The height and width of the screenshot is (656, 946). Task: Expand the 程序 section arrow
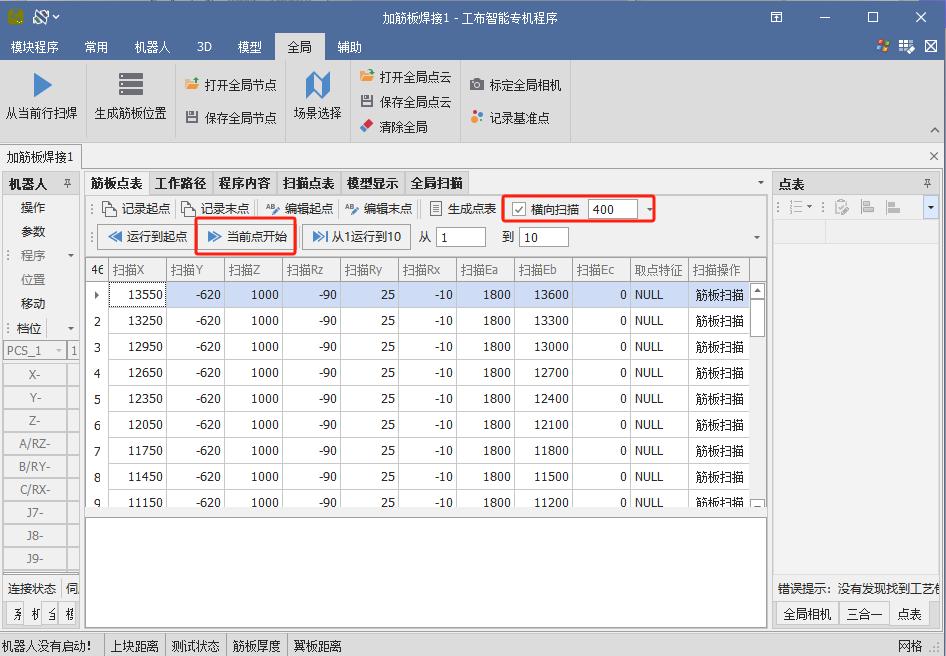pyautogui.click(x=71, y=256)
